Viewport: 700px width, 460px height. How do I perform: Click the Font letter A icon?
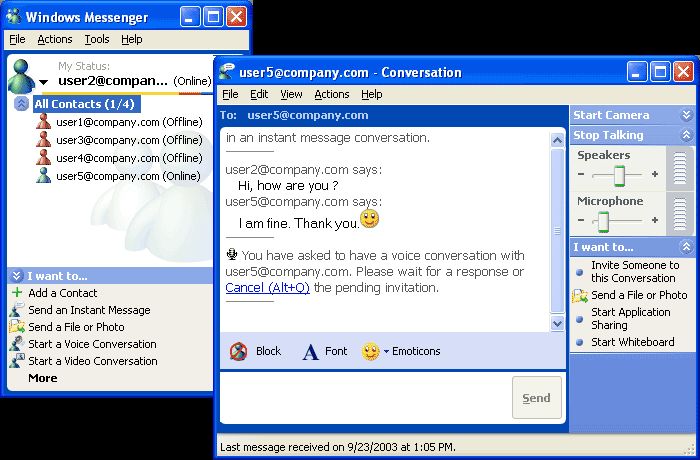coord(310,351)
